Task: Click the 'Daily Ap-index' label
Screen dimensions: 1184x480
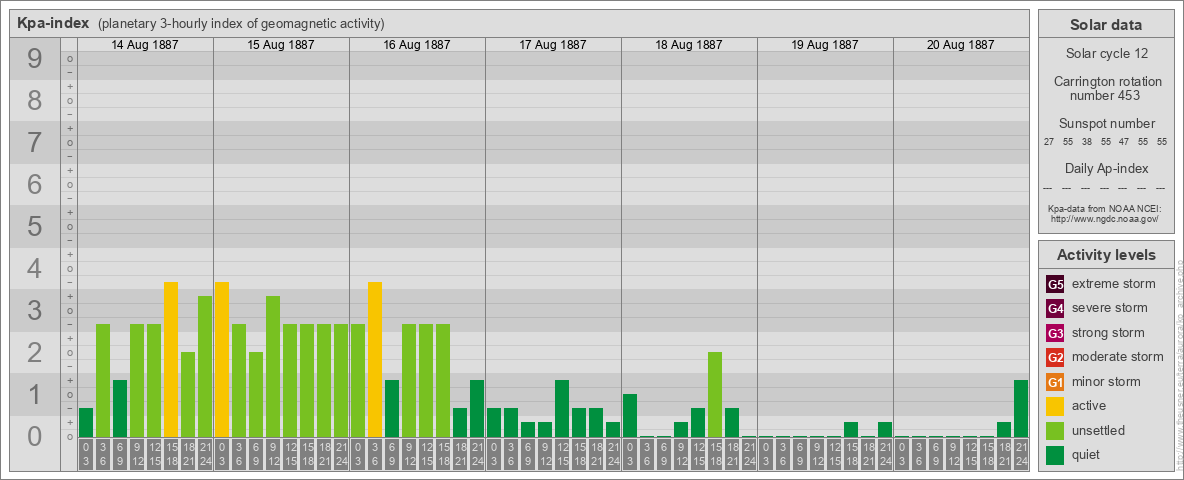Action: tap(1106, 168)
